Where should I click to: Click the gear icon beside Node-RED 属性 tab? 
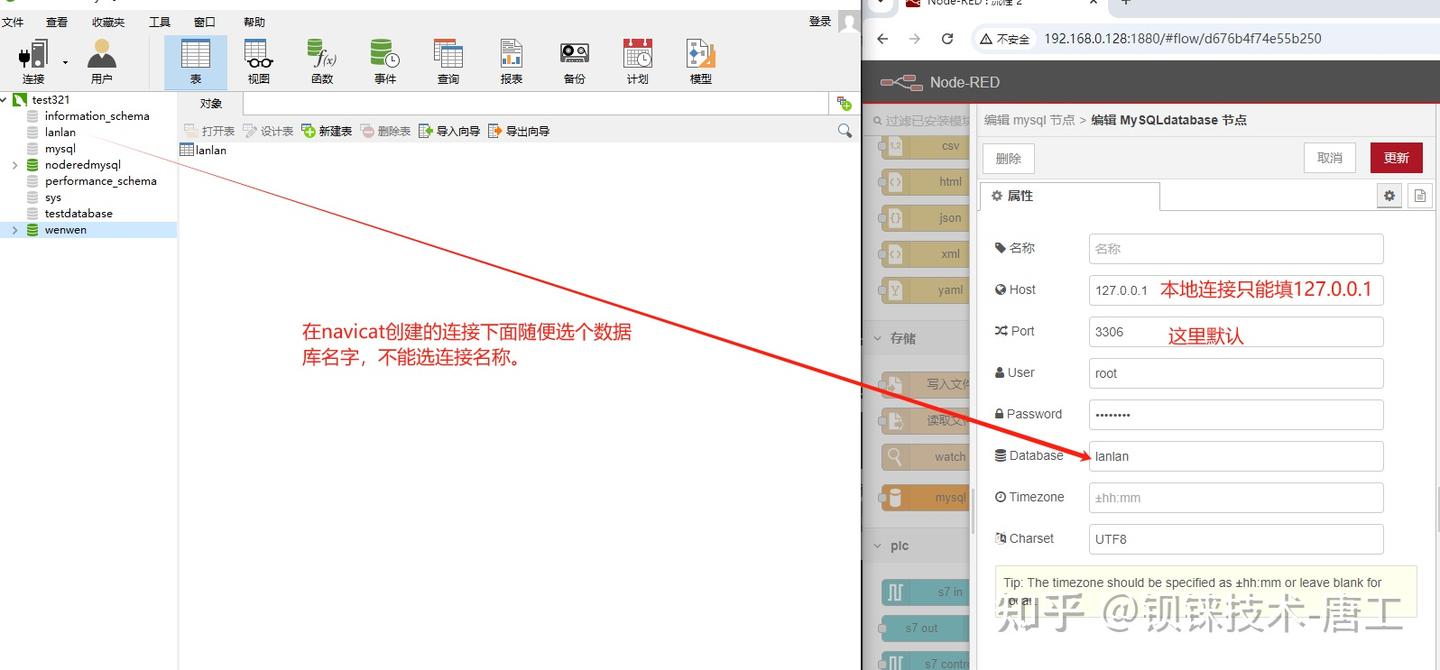coord(1389,195)
